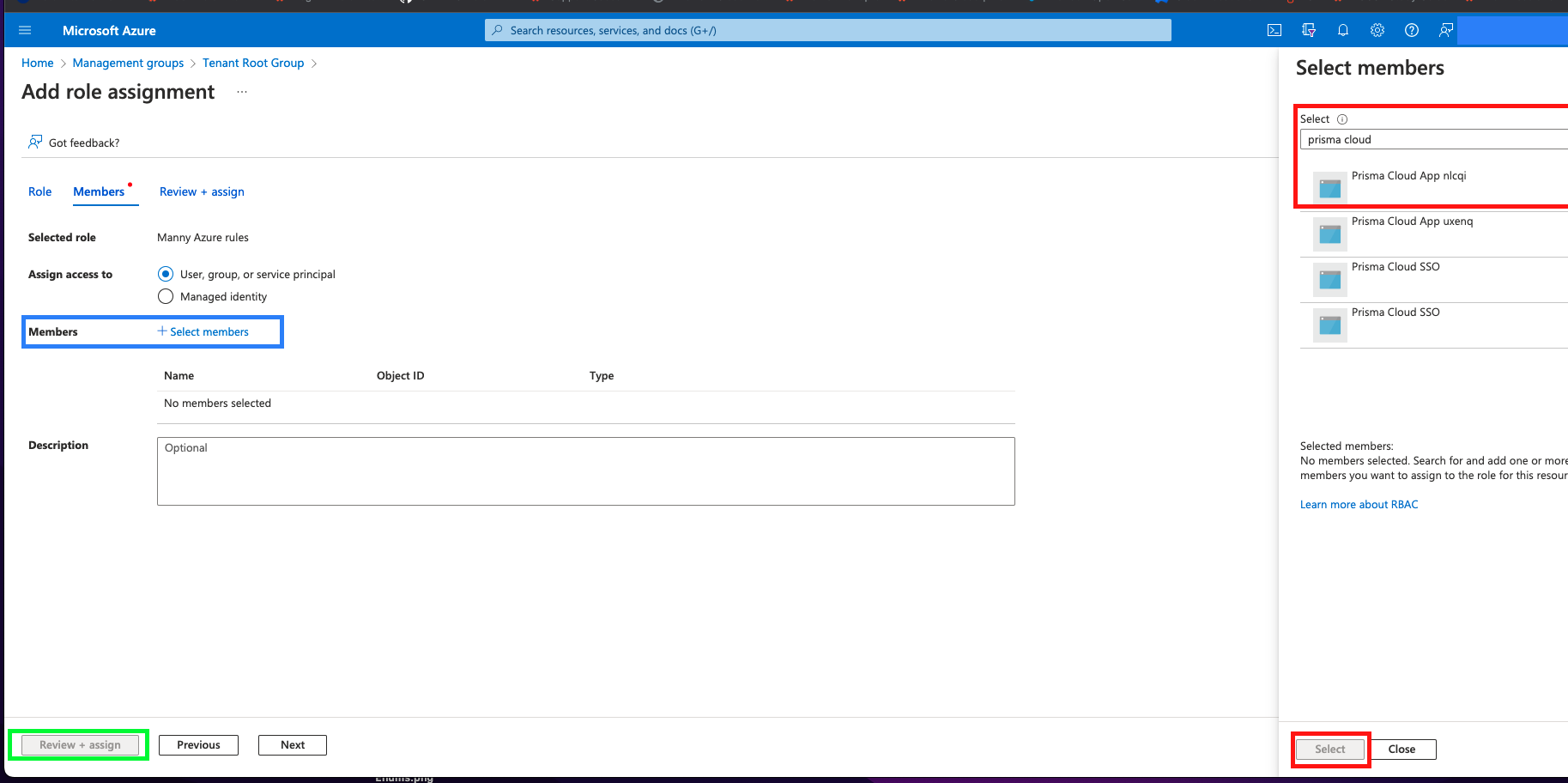Switch to the Role tab
Viewport: 1568px width, 783px height.
pos(39,191)
